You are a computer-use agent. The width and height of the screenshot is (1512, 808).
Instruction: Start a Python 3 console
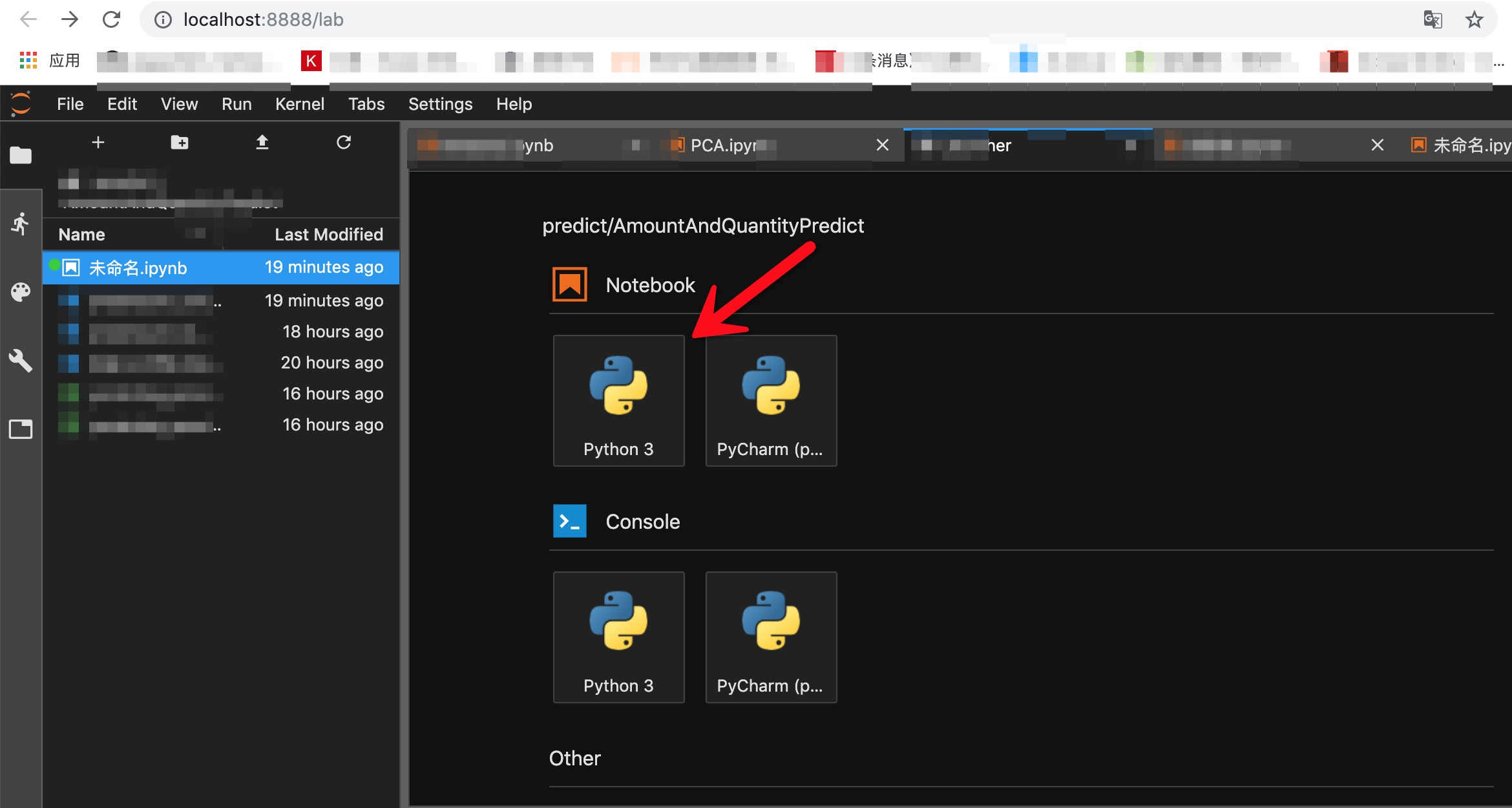point(618,637)
